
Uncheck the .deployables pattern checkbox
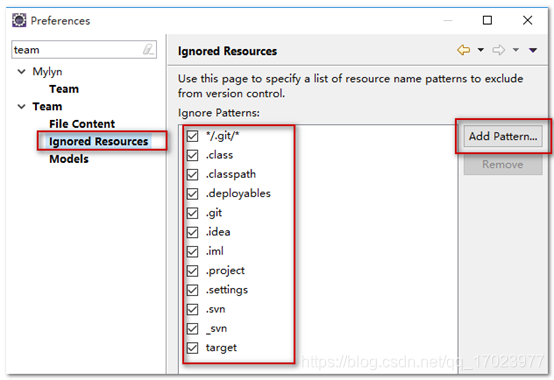pos(193,194)
